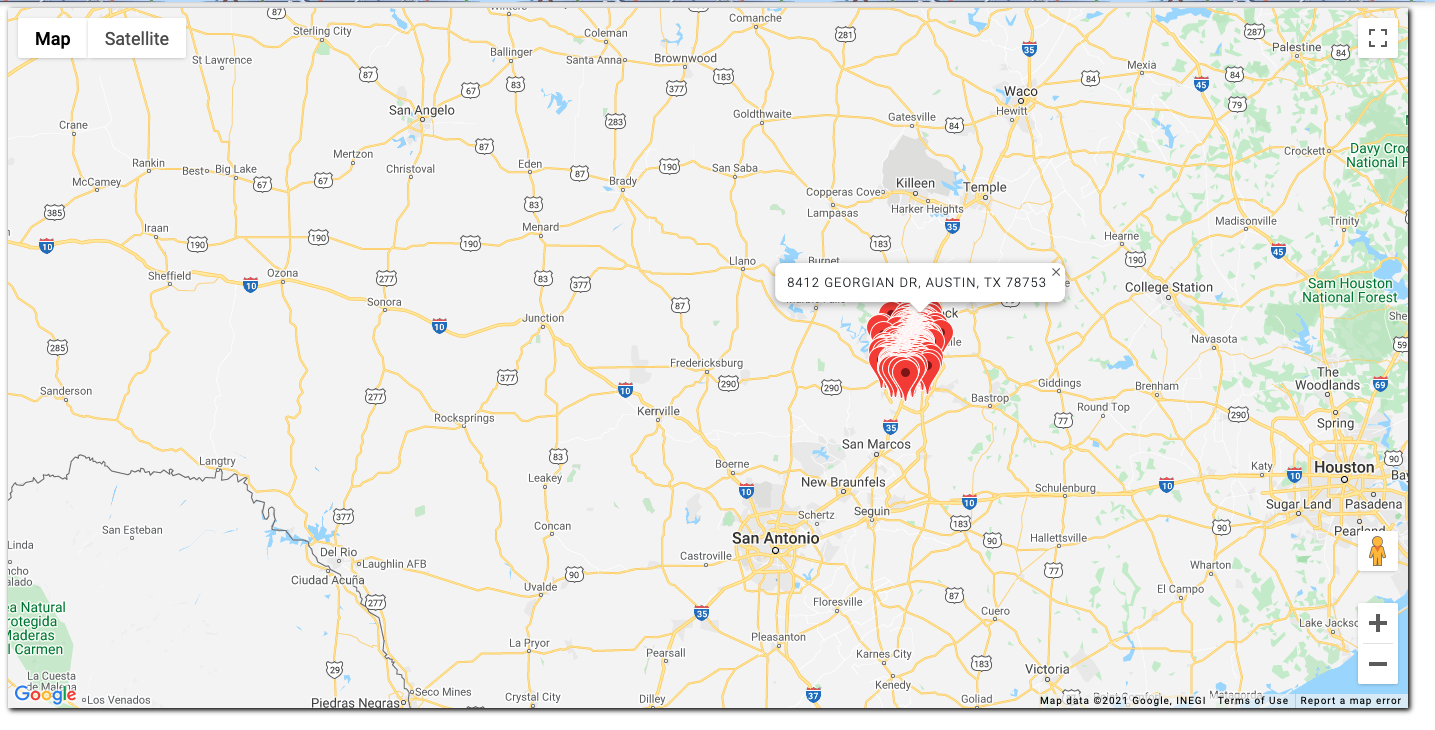Screen dimensions: 1435x730
Task: Click the I-35 shield near San Marcos
Action: tap(890, 426)
